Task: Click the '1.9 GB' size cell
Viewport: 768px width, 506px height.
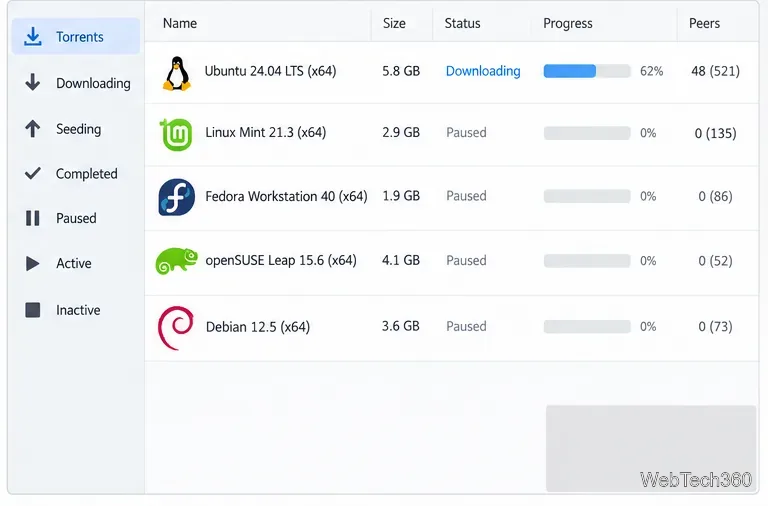Action: [401, 196]
